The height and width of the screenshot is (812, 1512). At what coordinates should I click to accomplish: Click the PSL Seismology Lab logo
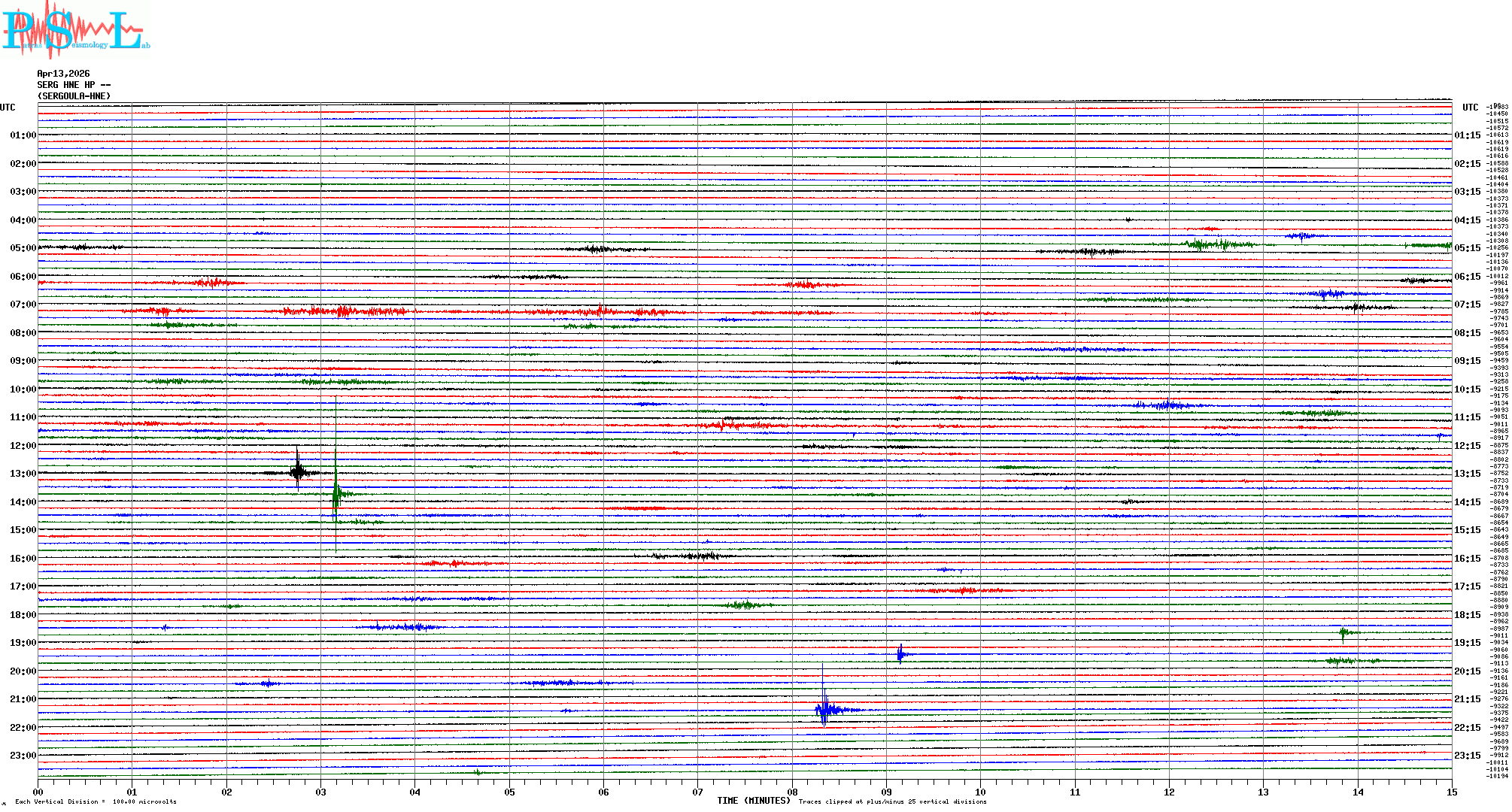tap(75, 30)
